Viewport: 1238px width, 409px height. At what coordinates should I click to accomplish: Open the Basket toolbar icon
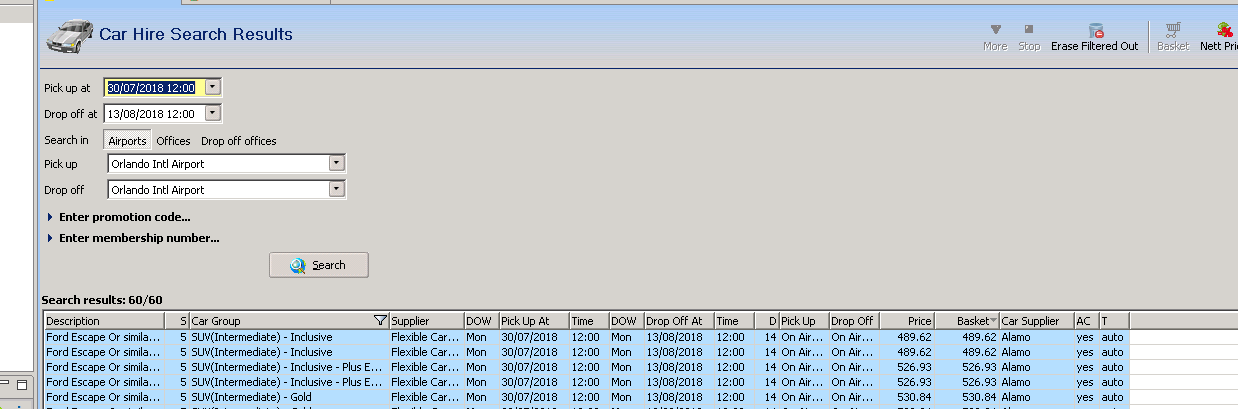(x=1173, y=30)
